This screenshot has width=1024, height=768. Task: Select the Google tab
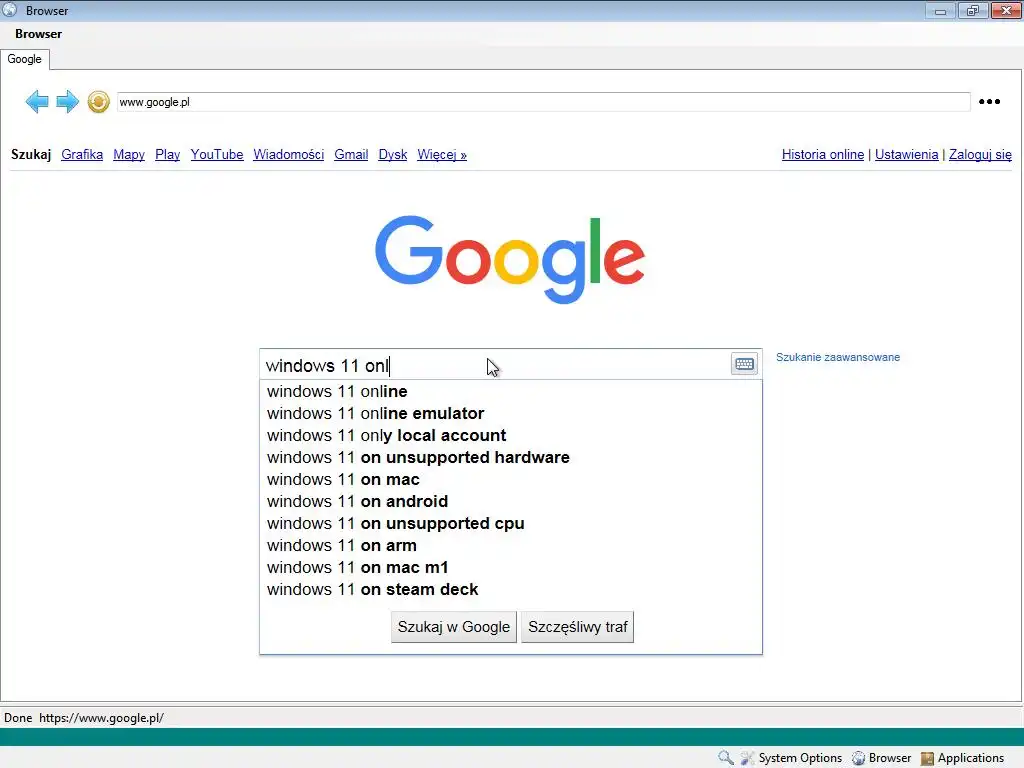pos(25,59)
